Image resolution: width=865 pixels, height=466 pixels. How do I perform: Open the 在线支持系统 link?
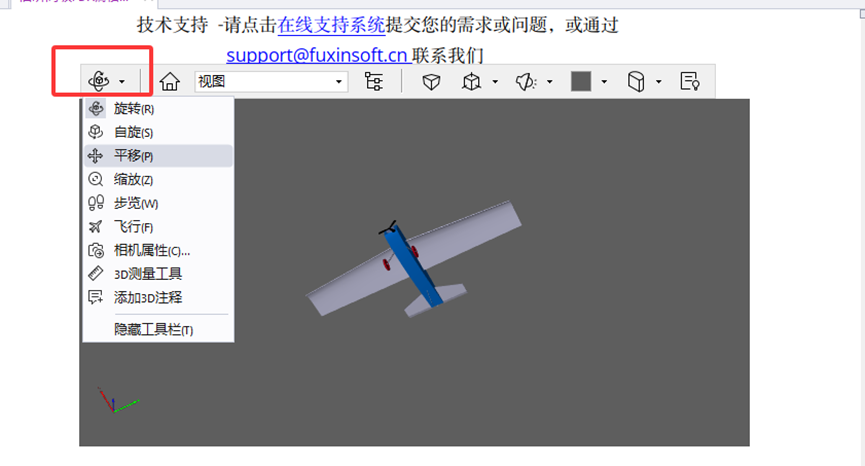point(332,25)
